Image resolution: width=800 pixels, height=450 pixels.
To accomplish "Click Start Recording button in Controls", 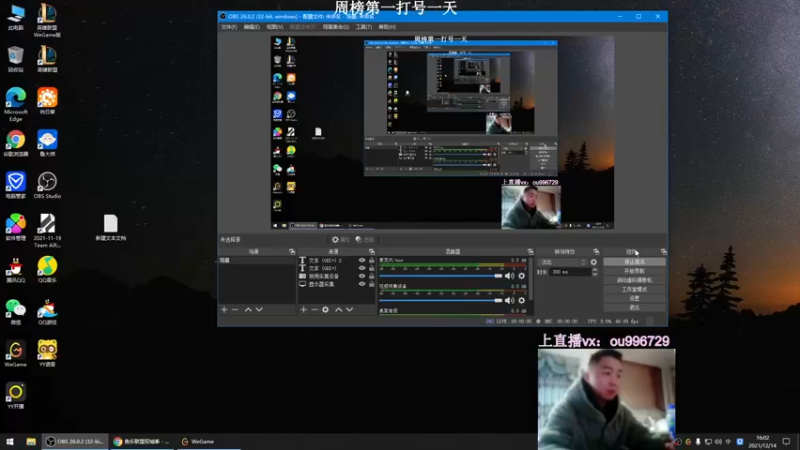I will click(x=634, y=271).
